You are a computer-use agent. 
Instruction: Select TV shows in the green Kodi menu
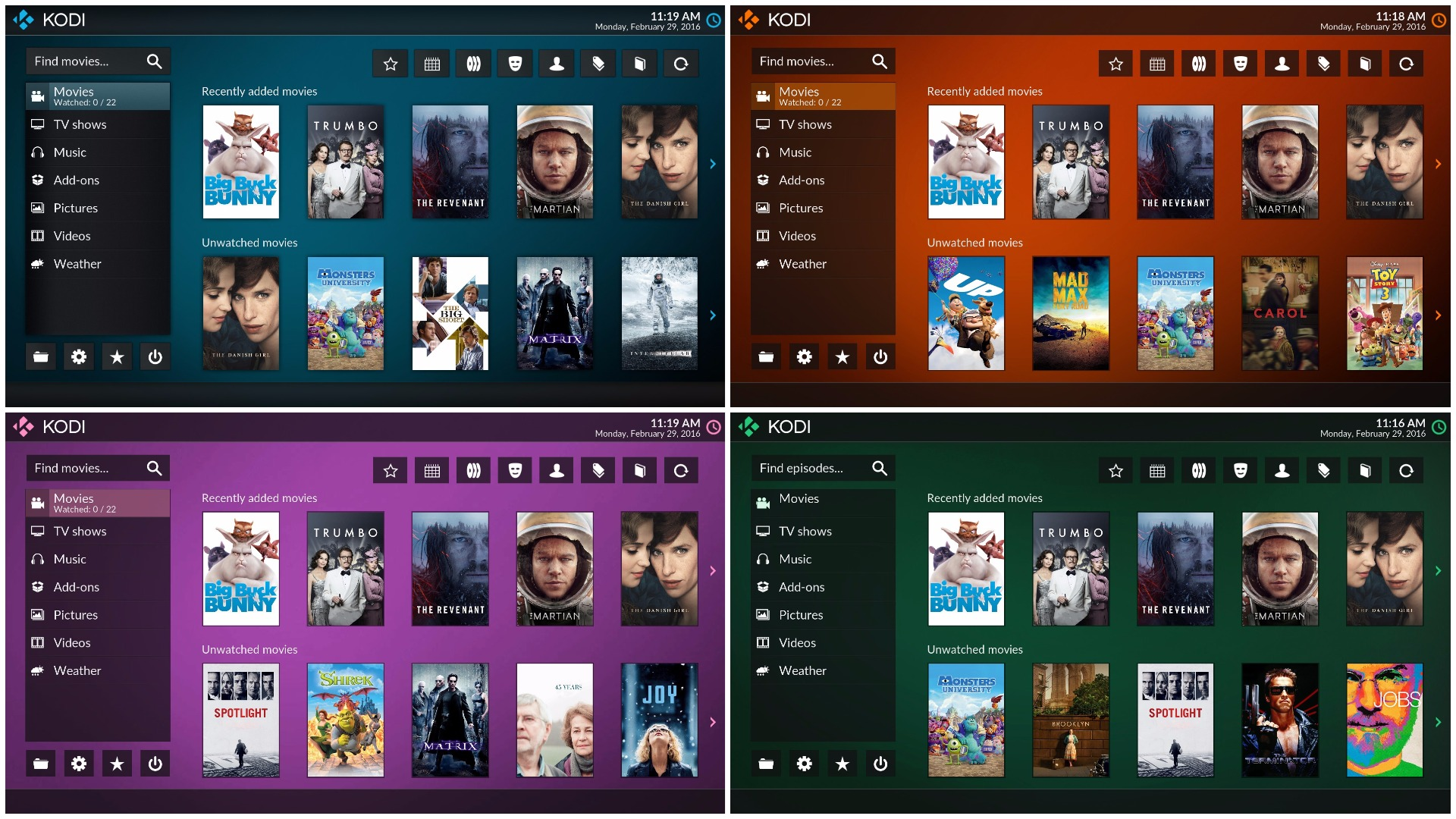823,532
